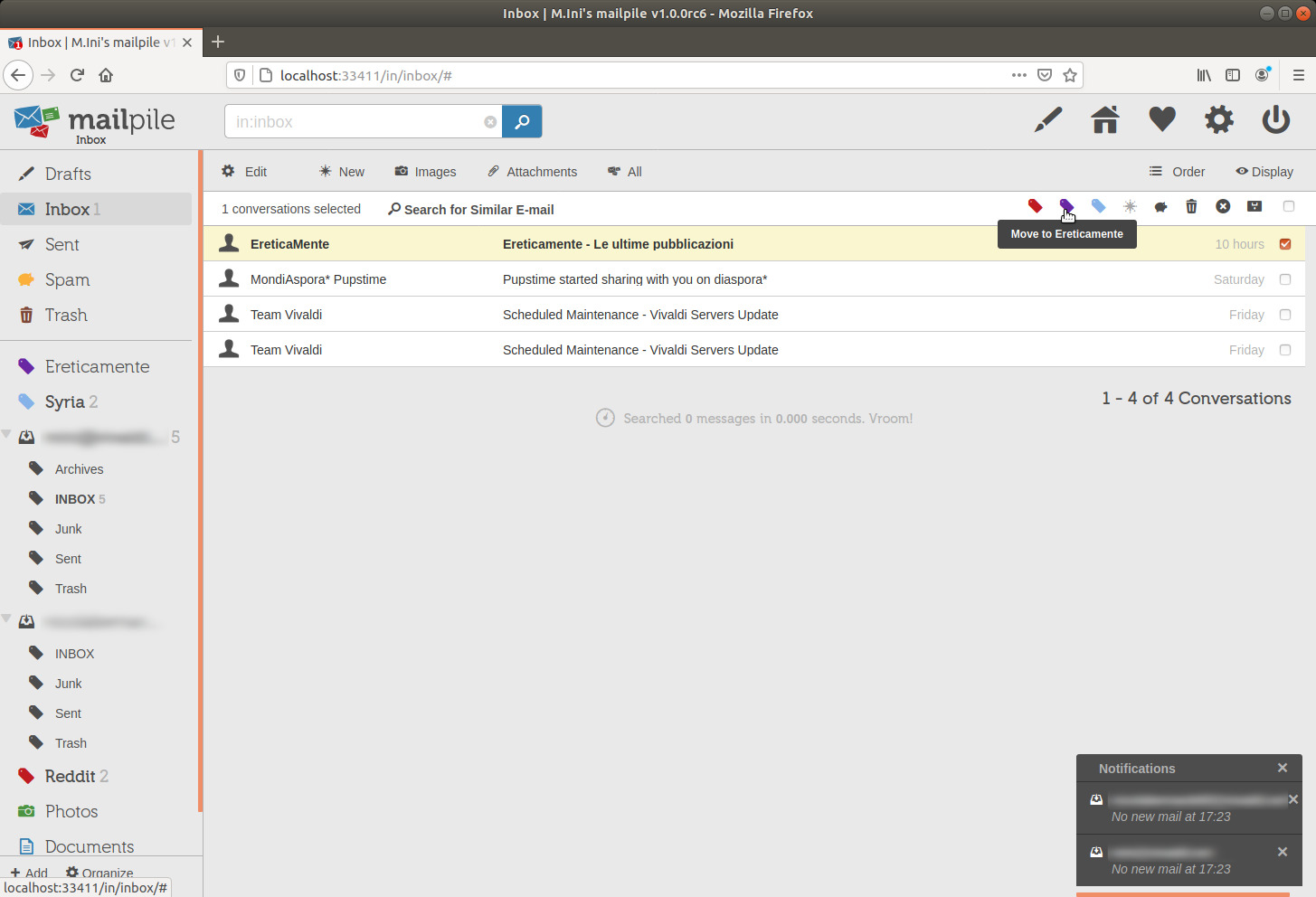Viewport: 1316px width, 897px height.
Task: Click Firefox reload button
Action: [77, 75]
